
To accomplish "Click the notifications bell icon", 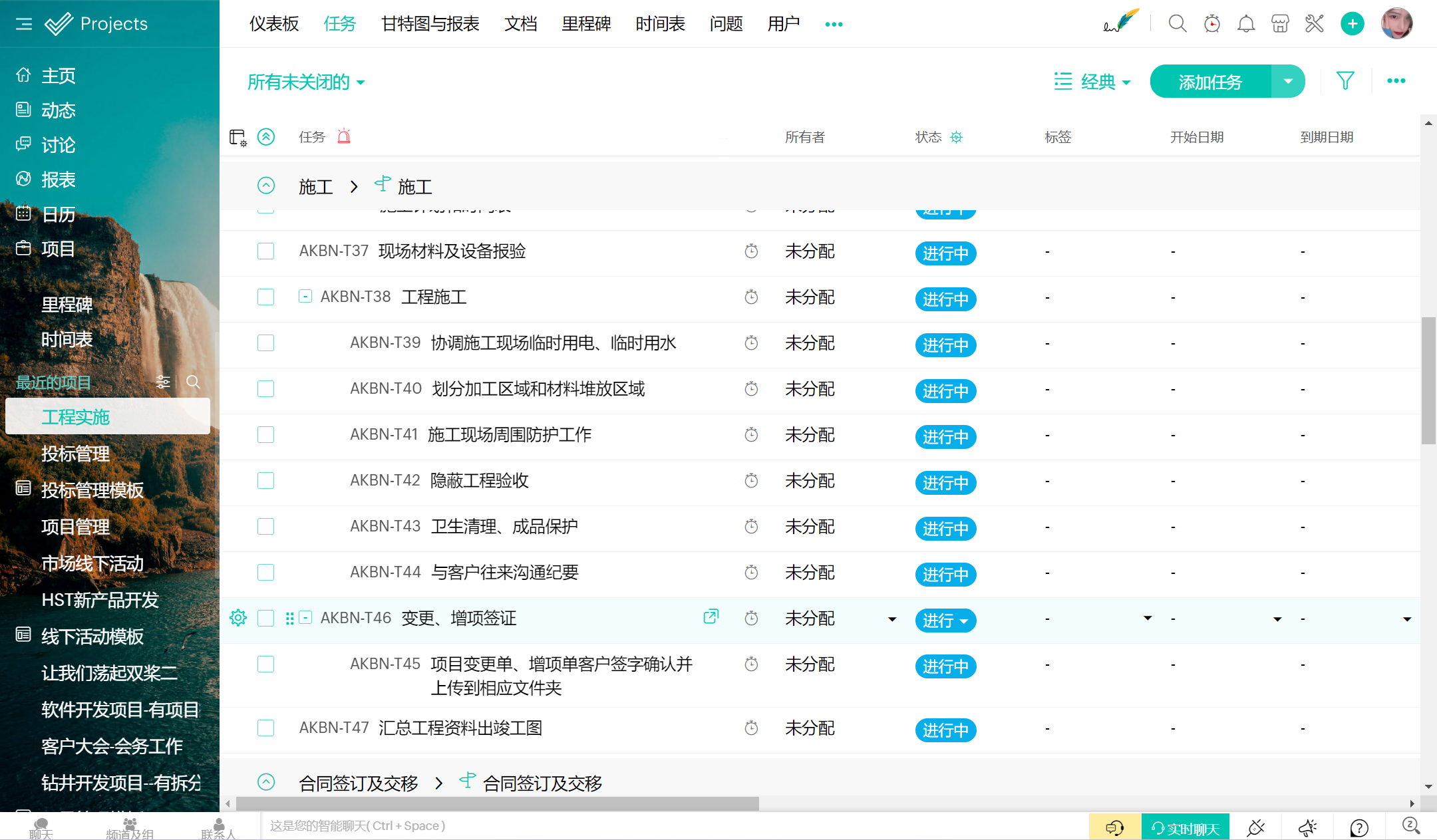I will pos(1245,24).
